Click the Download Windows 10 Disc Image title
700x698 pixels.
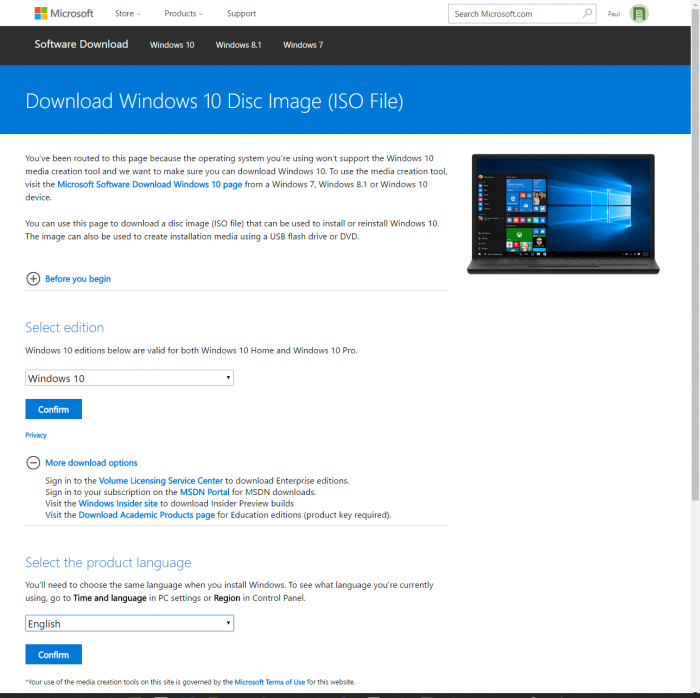click(x=214, y=101)
